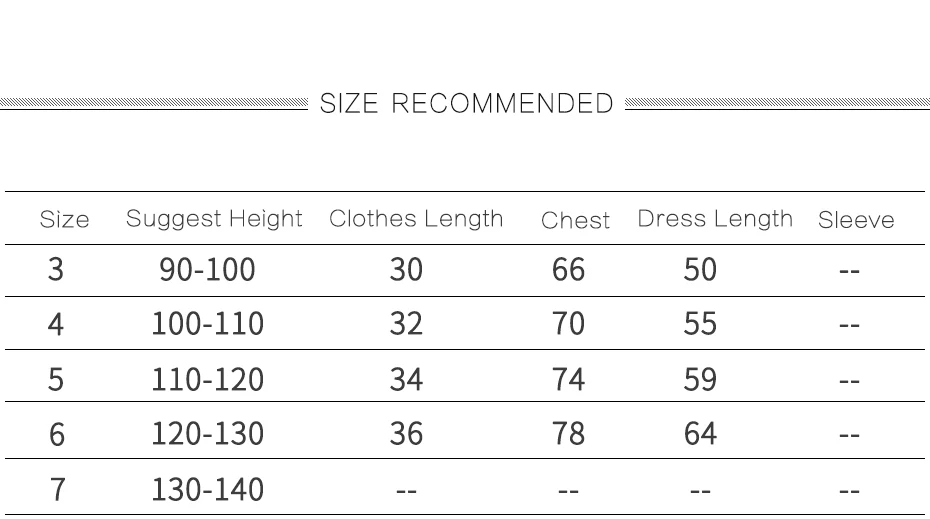Select chest value 70
The height and width of the screenshot is (519, 930).
568,324
